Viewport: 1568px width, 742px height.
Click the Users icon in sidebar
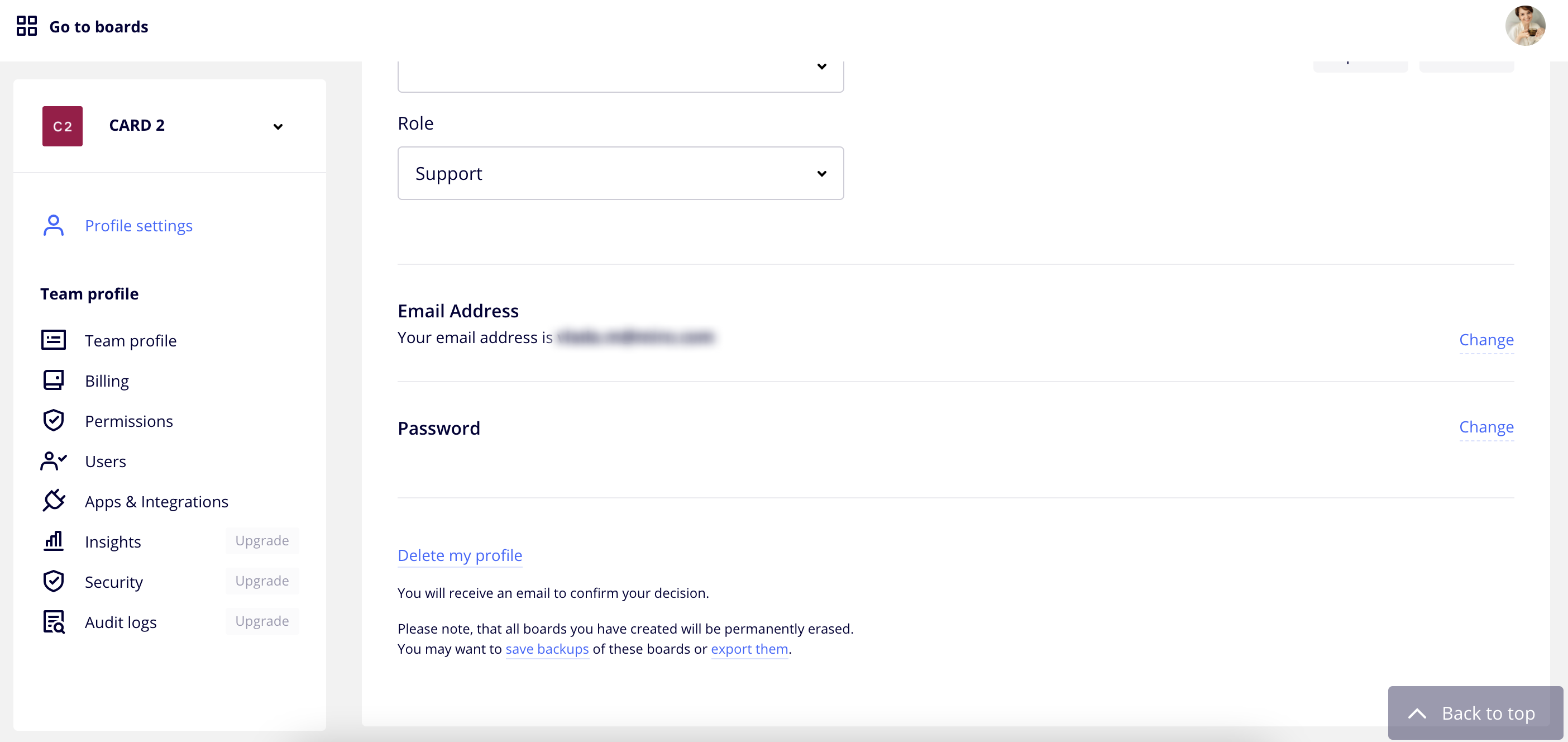click(x=54, y=460)
